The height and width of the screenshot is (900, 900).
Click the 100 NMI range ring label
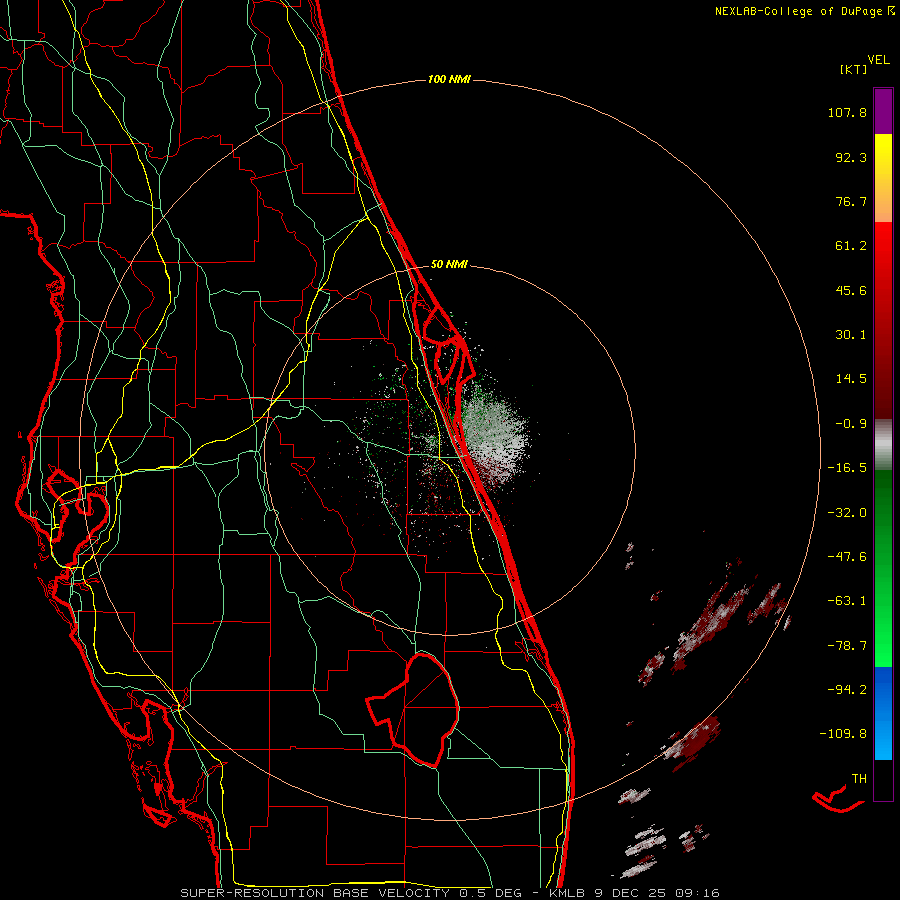[x=449, y=79]
